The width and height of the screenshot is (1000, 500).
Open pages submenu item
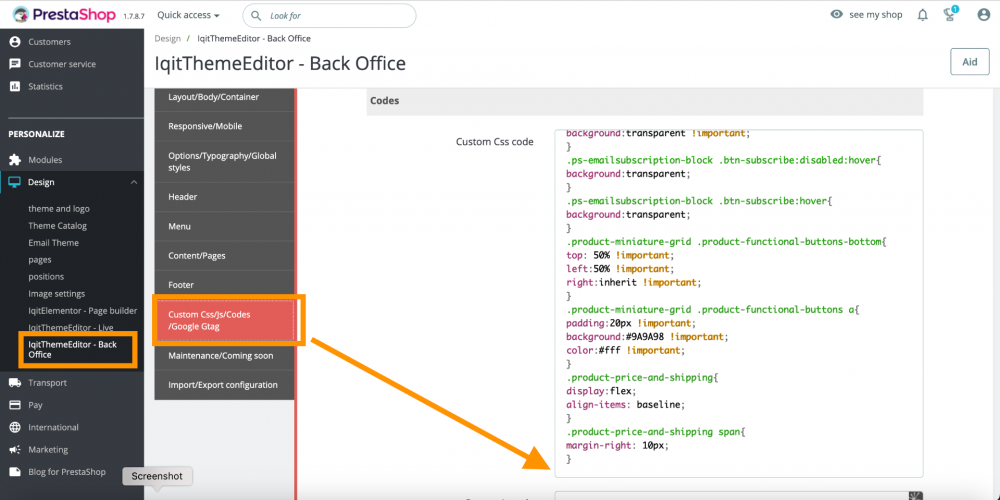[40, 260]
